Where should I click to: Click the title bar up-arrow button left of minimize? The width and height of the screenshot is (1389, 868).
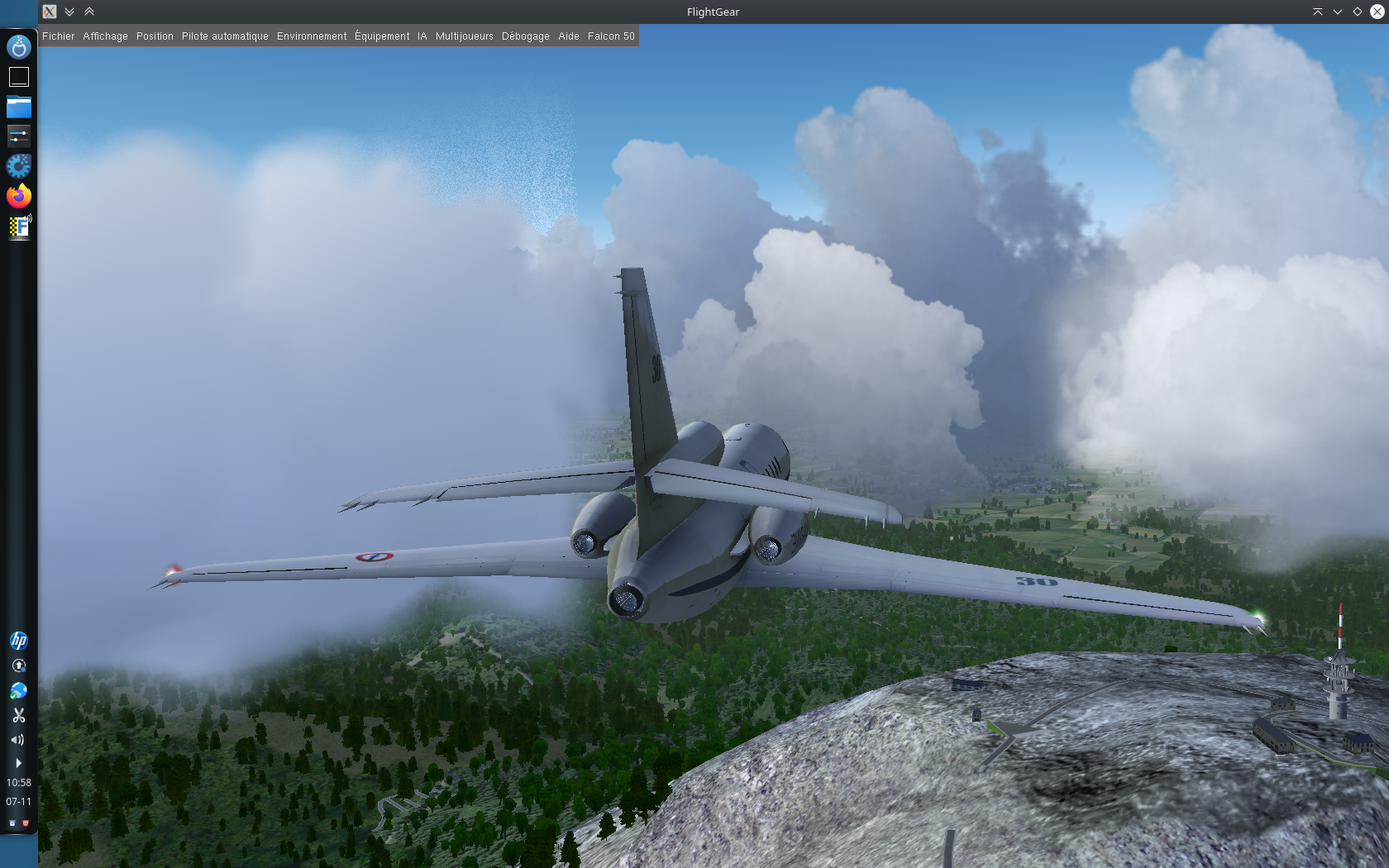tap(1317, 12)
